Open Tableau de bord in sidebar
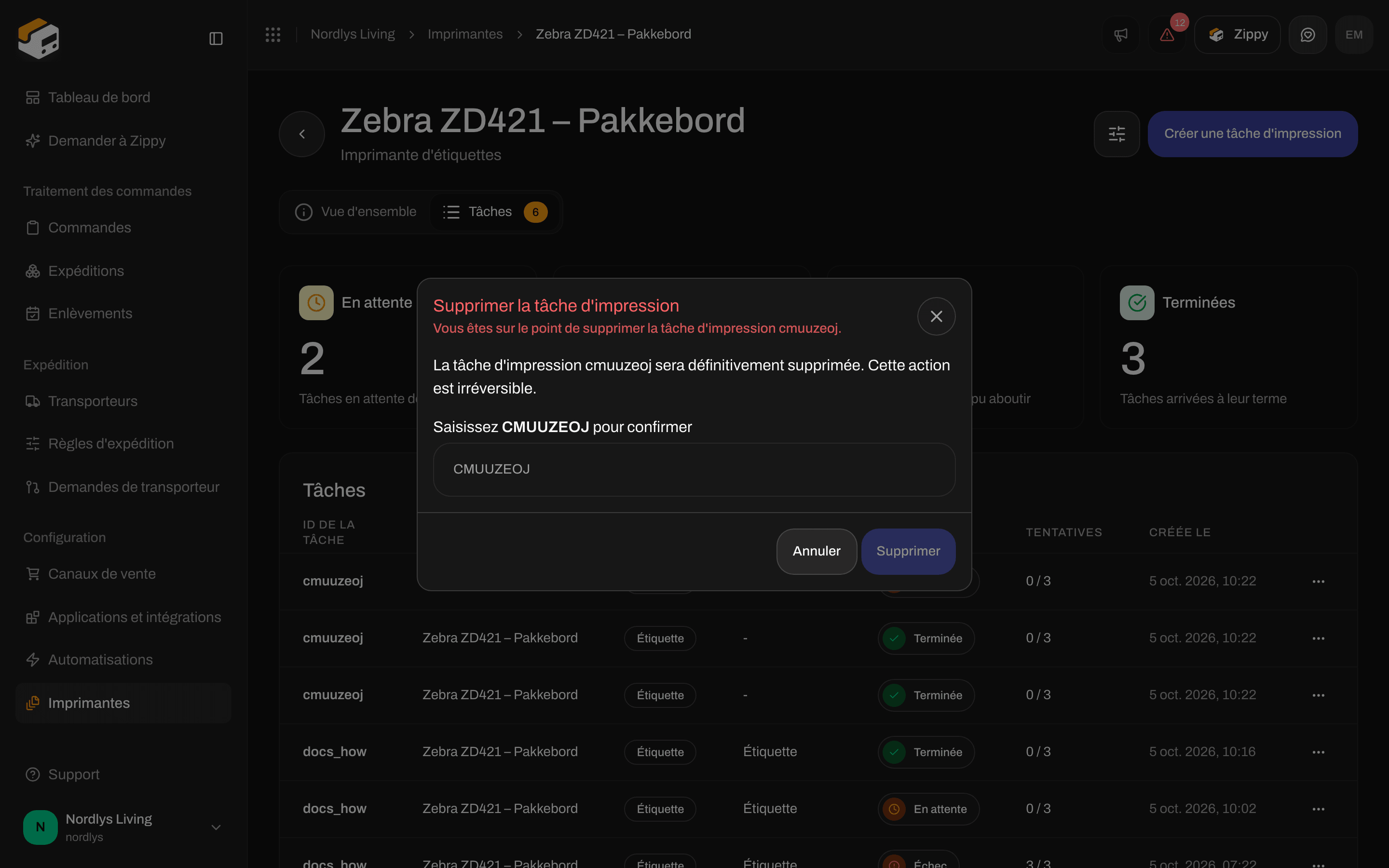The width and height of the screenshot is (1389, 868). pos(123,97)
